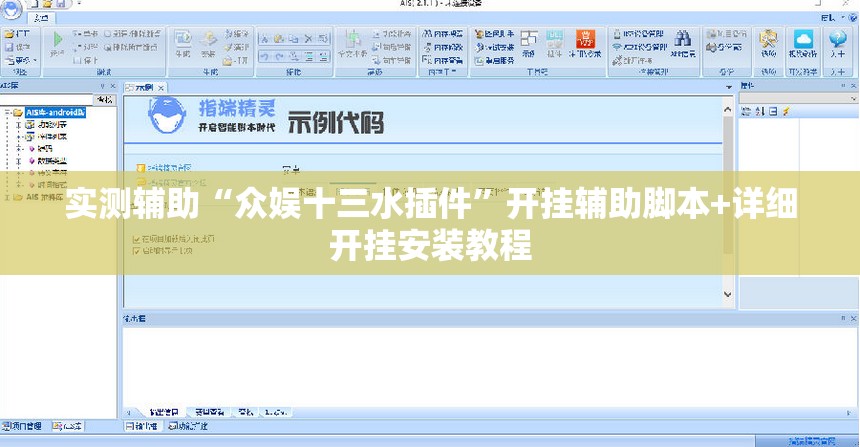Switch to the 示例 document tab

pos(144,88)
